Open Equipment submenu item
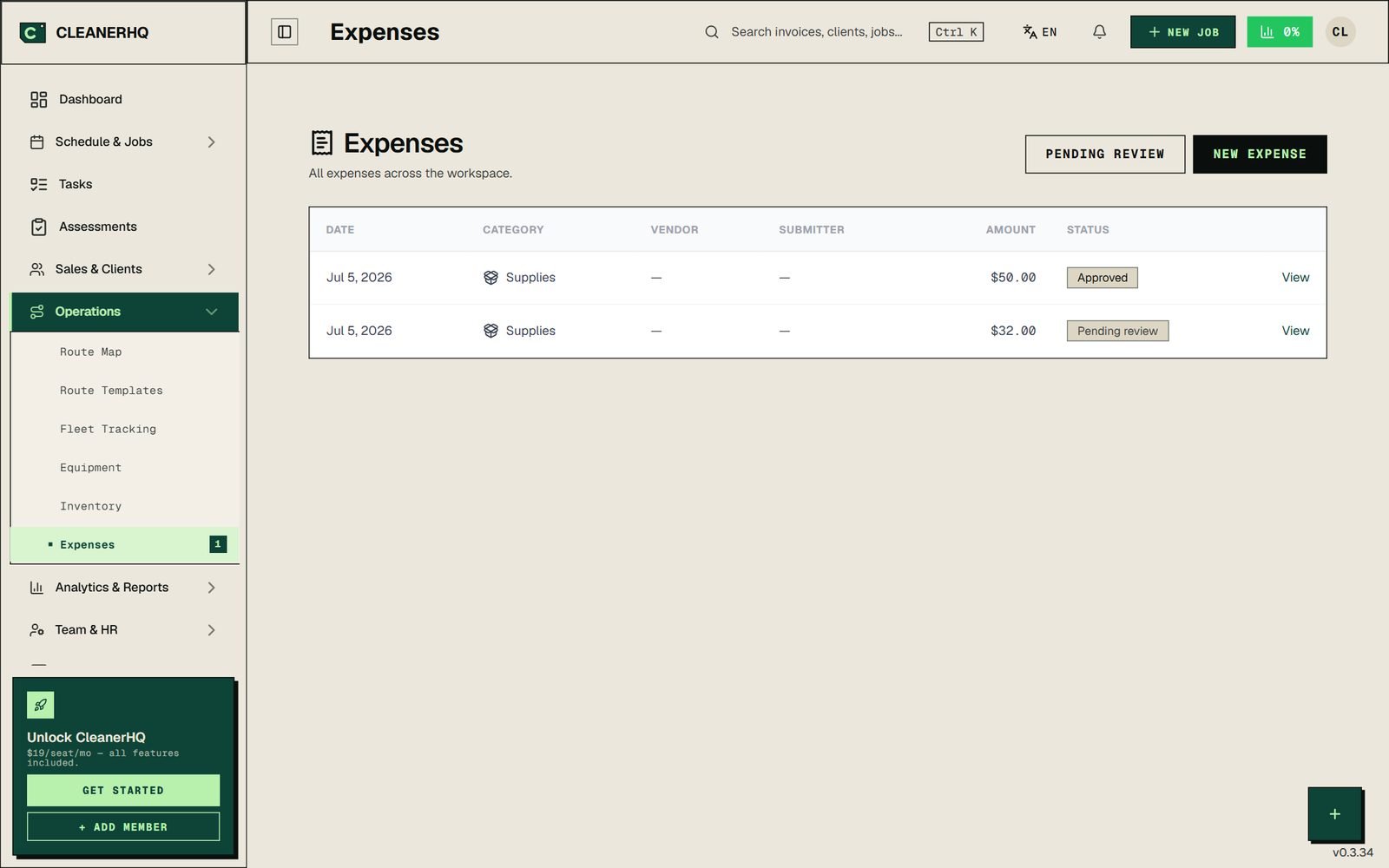 tap(124, 468)
